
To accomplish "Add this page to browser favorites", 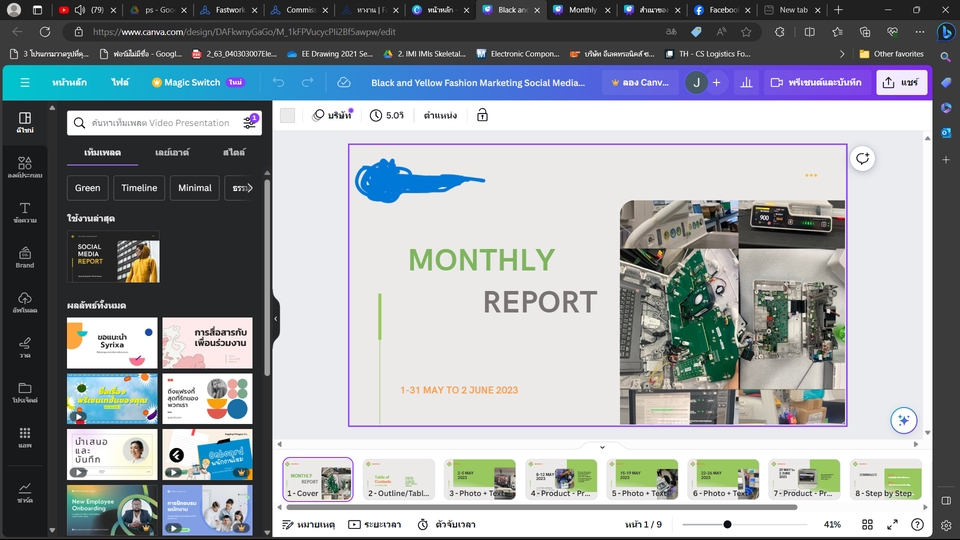I will point(746,32).
